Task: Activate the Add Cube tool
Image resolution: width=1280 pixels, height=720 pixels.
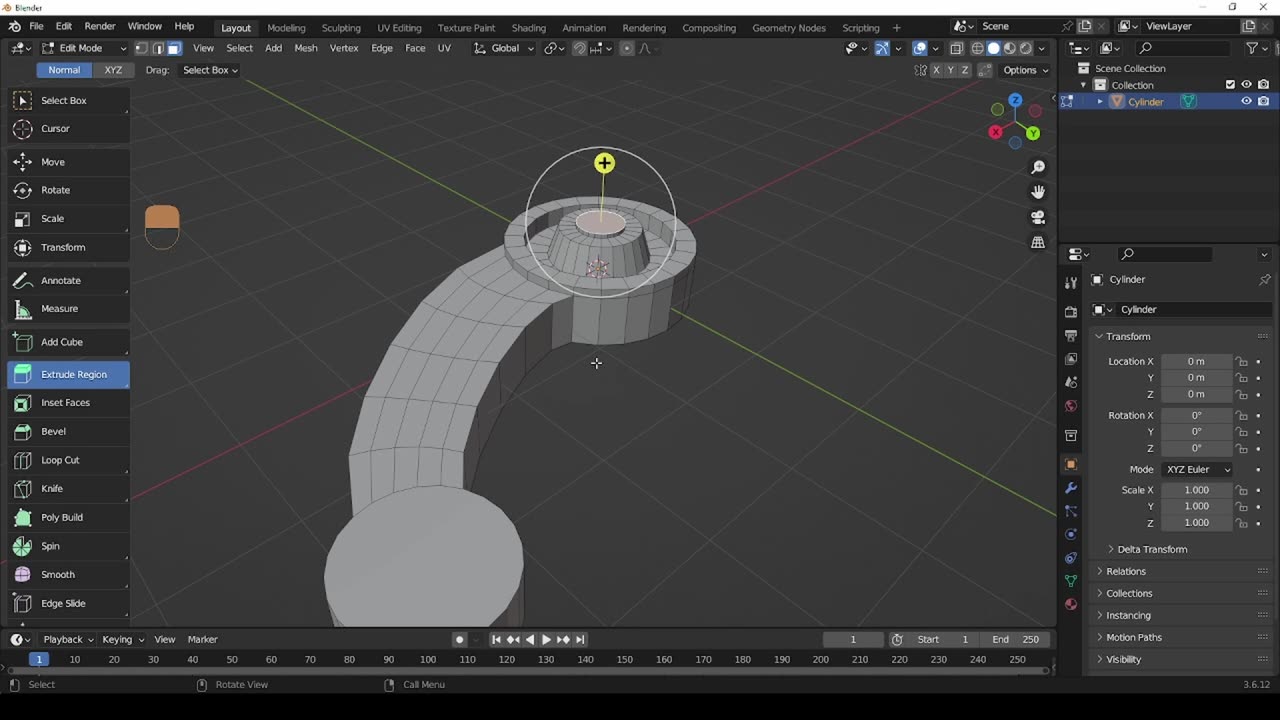Action: pos(68,342)
